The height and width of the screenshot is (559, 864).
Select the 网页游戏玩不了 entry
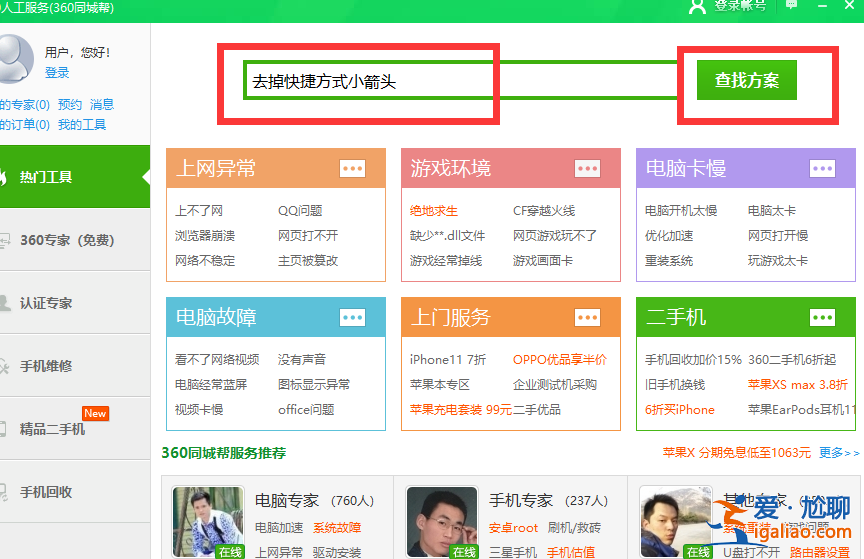tap(555, 235)
